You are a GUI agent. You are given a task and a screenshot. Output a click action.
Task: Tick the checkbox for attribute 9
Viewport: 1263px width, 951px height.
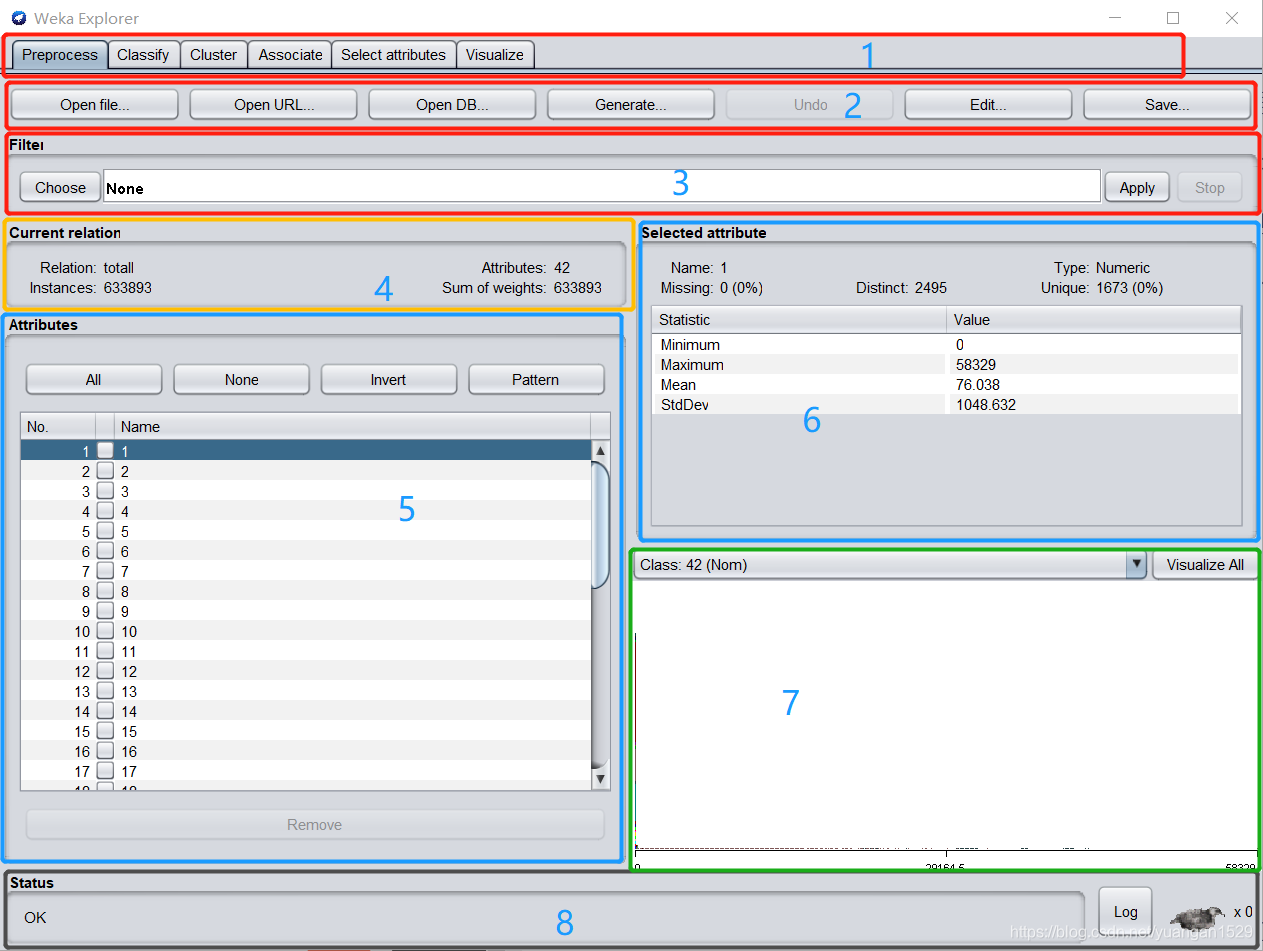(x=105, y=611)
